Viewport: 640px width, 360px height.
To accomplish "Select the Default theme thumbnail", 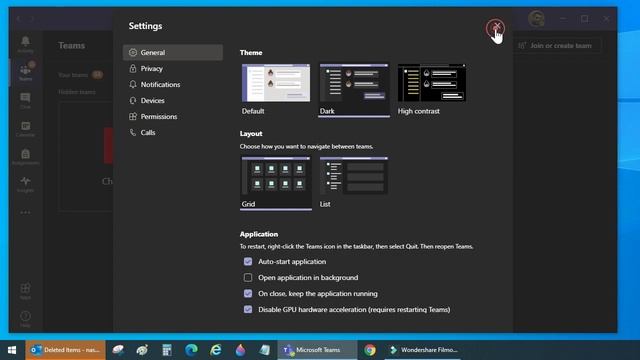I will [x=276, y=83].
